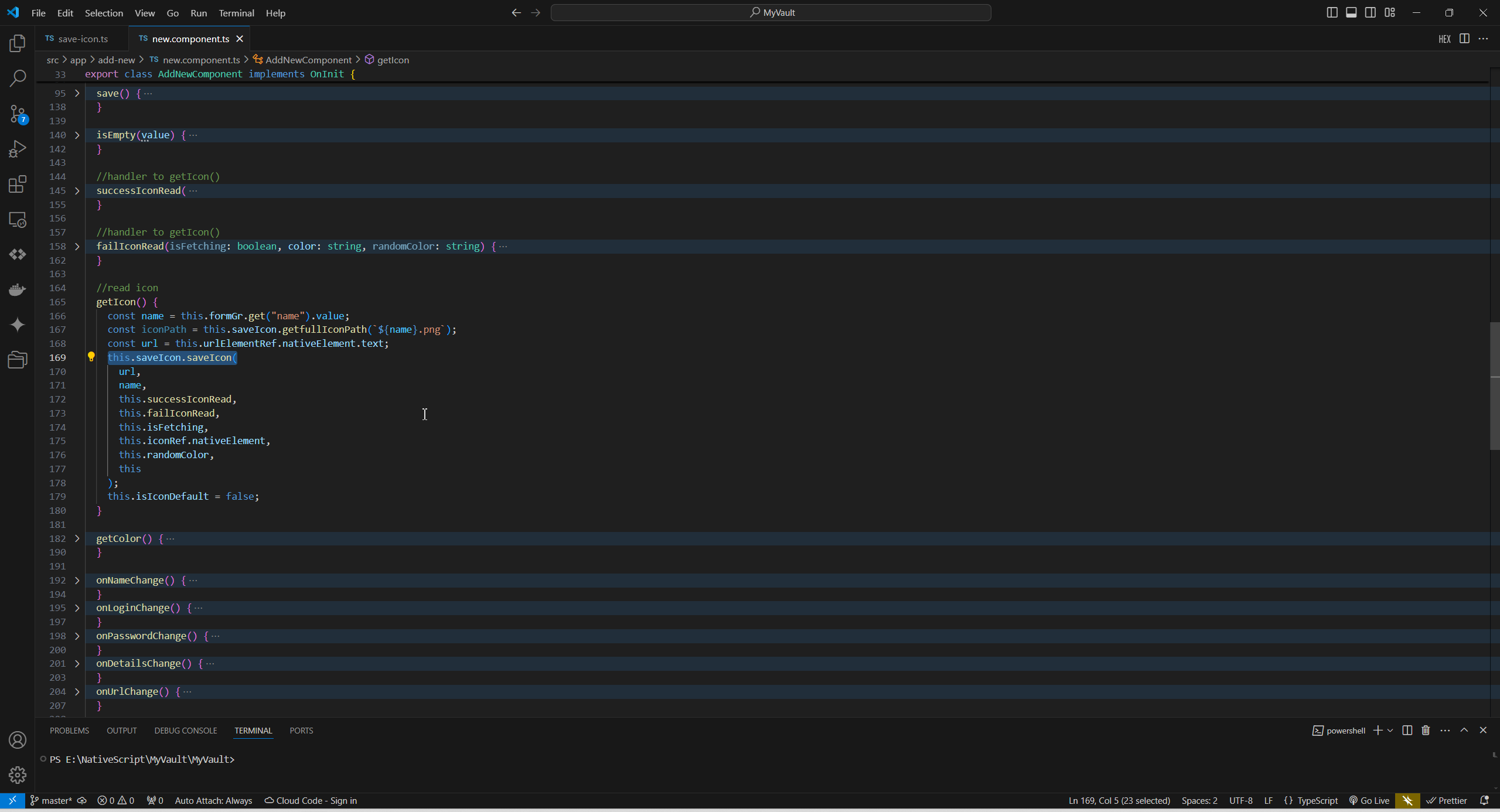Switch to the PROBLEMS panel tab
Image resolution: width=1500 pixels, height=812 pixels.
(x=69, y=730)
